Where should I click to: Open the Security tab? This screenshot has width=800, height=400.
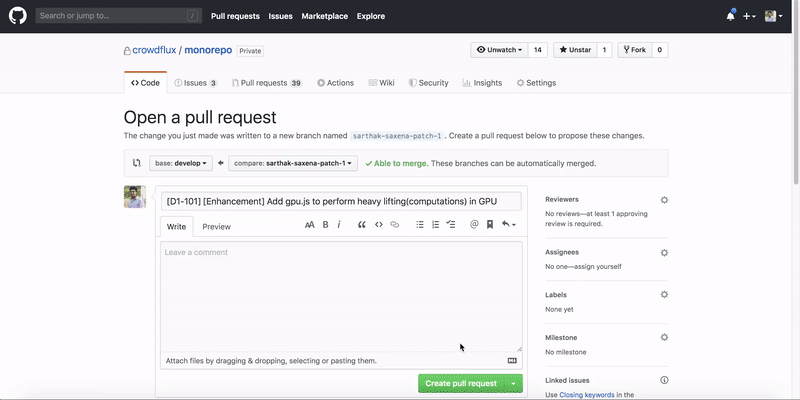pyautogui.click(x=429, y=83)
